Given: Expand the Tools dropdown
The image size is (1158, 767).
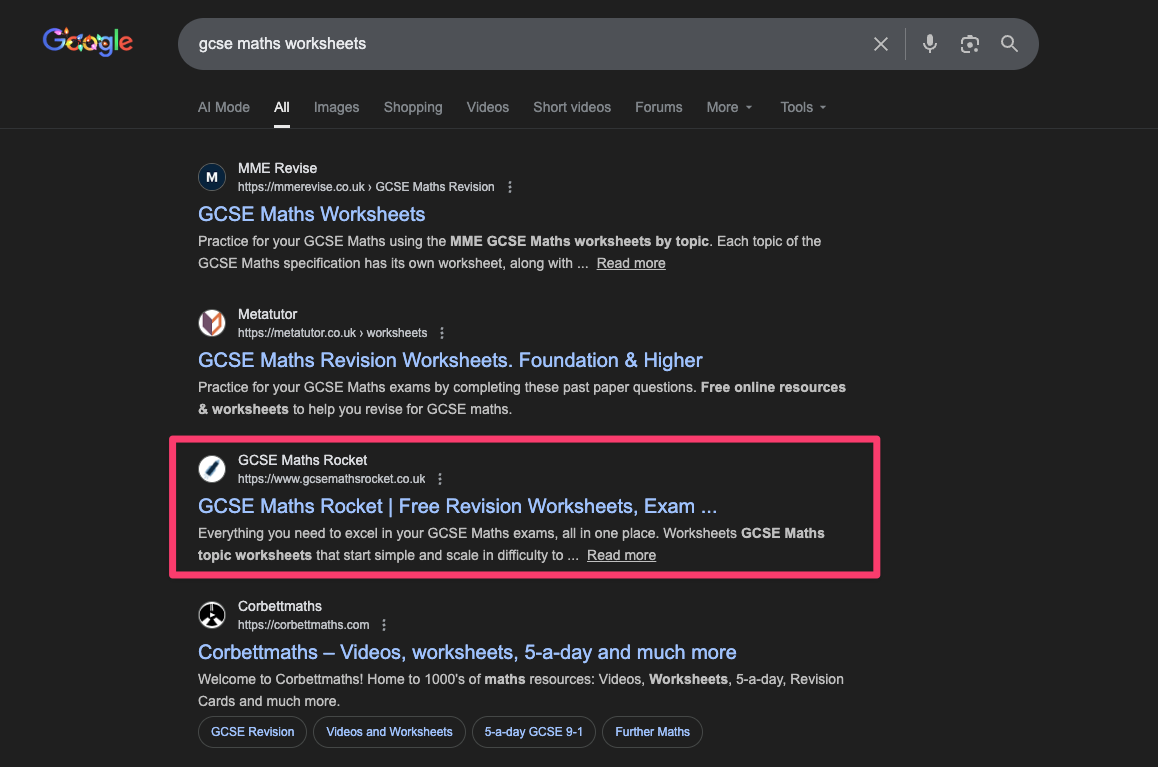Looking at the screenshot, I should pos(803,107).
